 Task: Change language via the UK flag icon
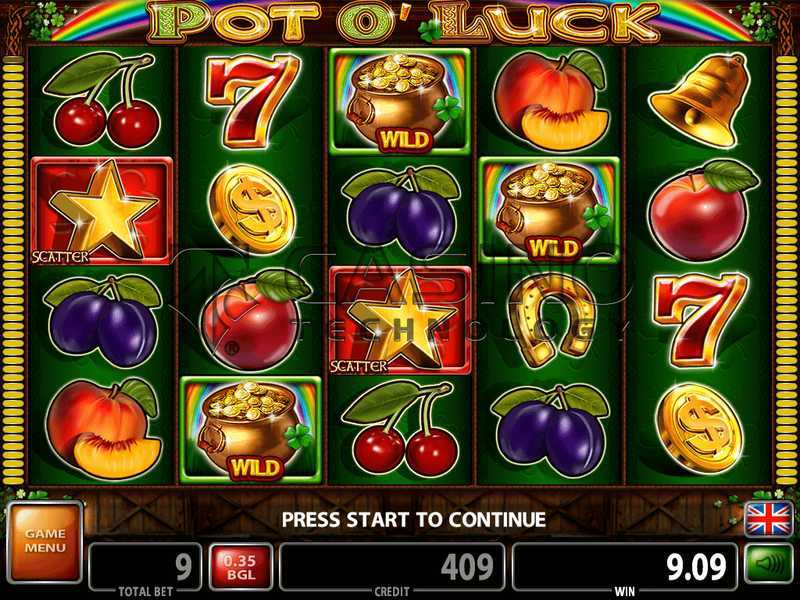768,519
